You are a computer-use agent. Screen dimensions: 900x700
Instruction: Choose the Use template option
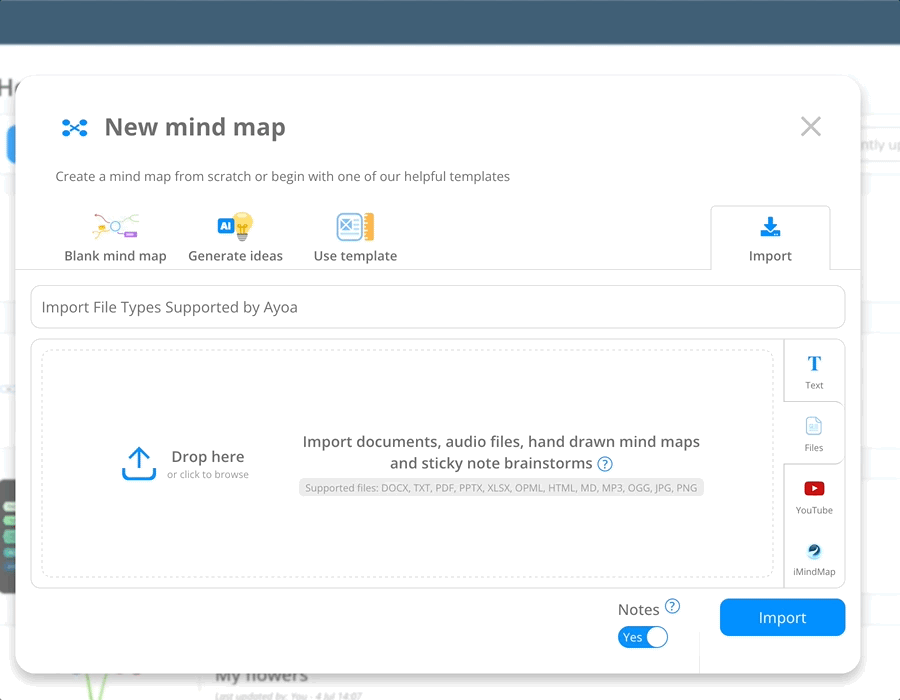[355, 238]
